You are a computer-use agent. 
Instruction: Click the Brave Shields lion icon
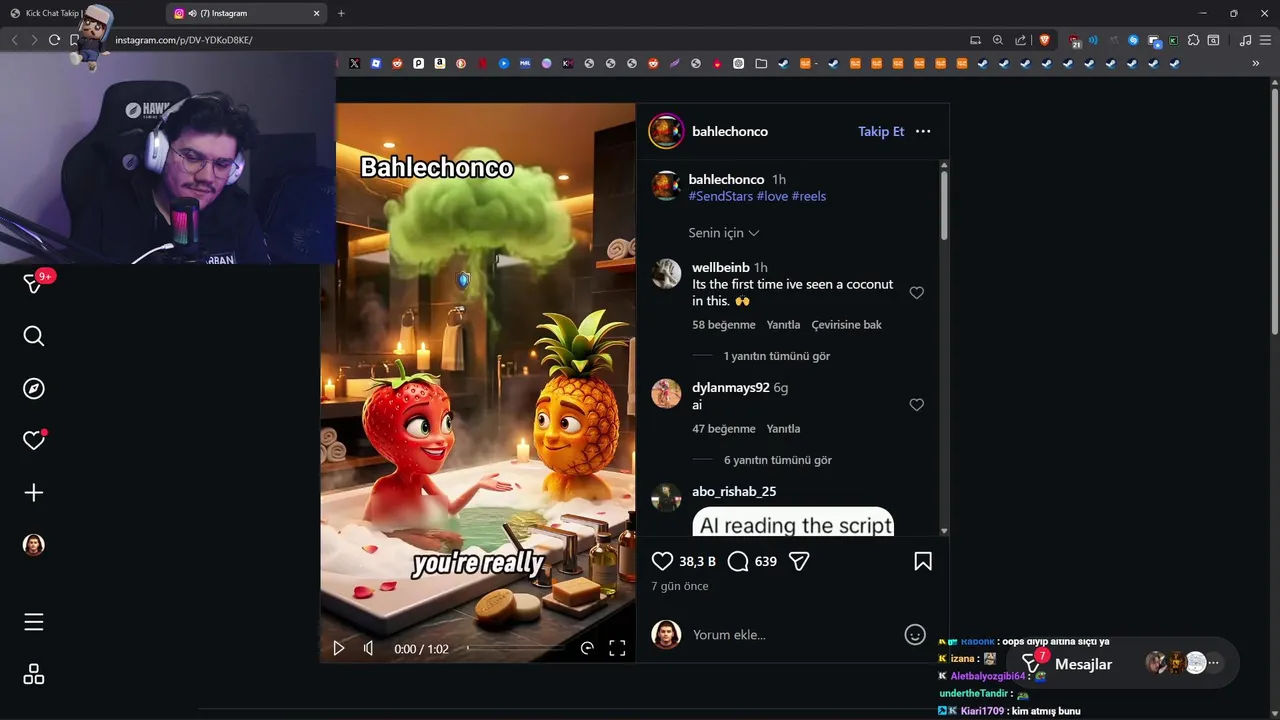[x=1045, y=40]
